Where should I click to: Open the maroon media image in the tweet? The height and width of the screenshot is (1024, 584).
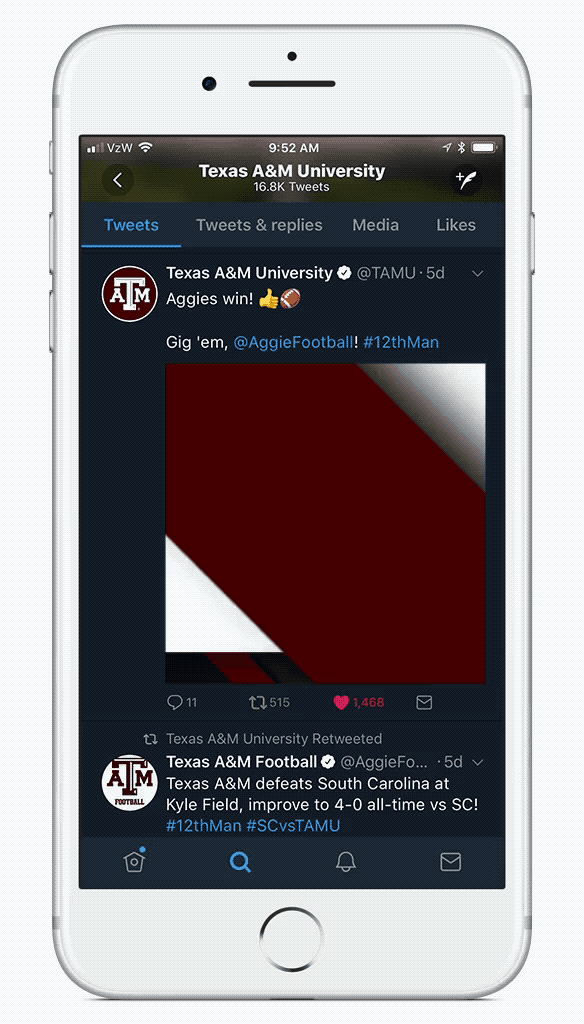click(325, 524)
